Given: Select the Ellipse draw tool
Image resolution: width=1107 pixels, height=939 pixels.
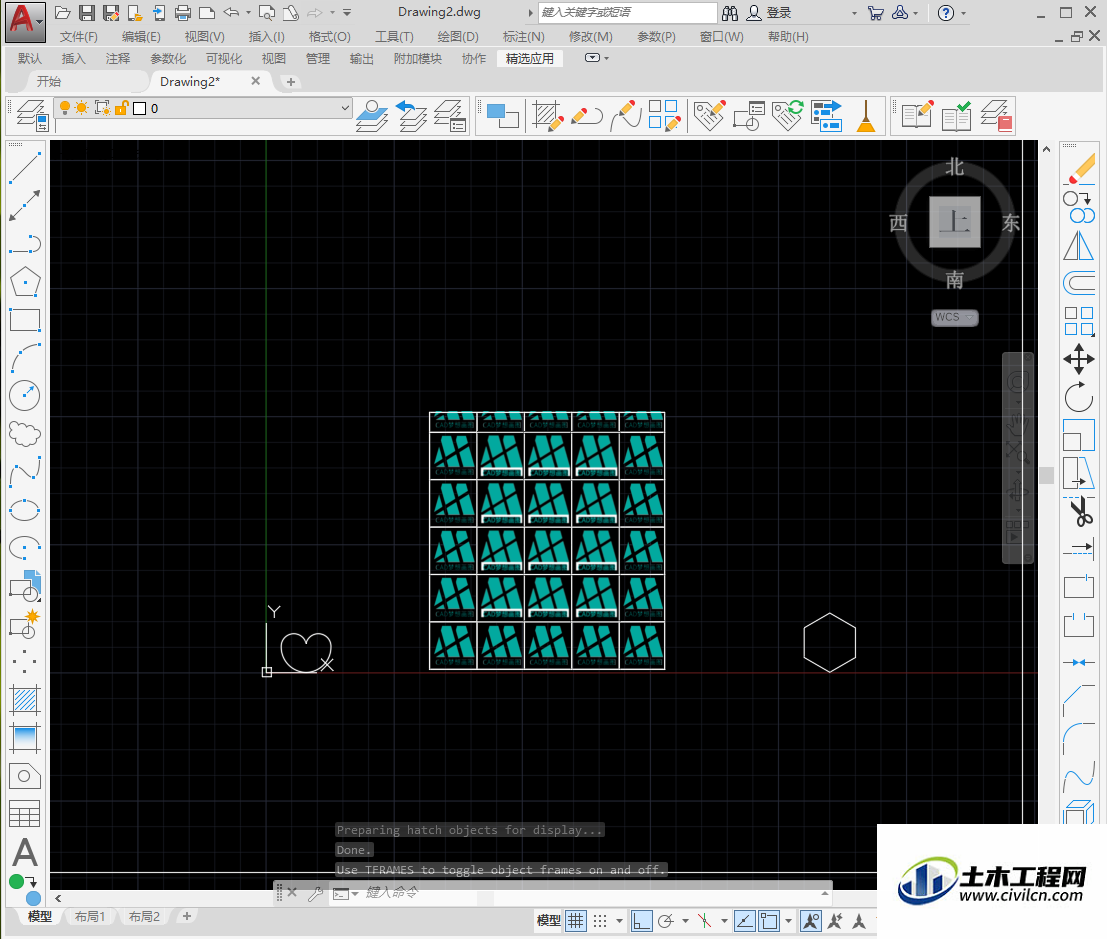Looking at the screenshot, I should pos(25,510).
